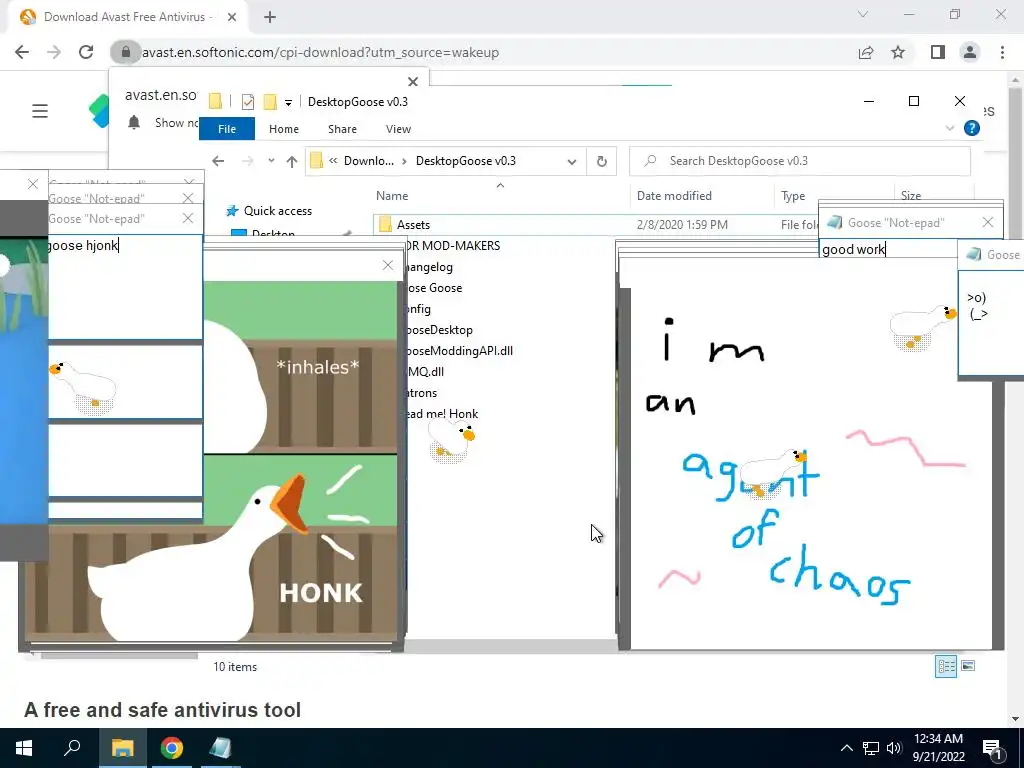The width and height of the screenshot is (1024, 768).
Task: Click DesktopGoose v0.3 breadcrumb segment
Action: (x=466, y=161)
